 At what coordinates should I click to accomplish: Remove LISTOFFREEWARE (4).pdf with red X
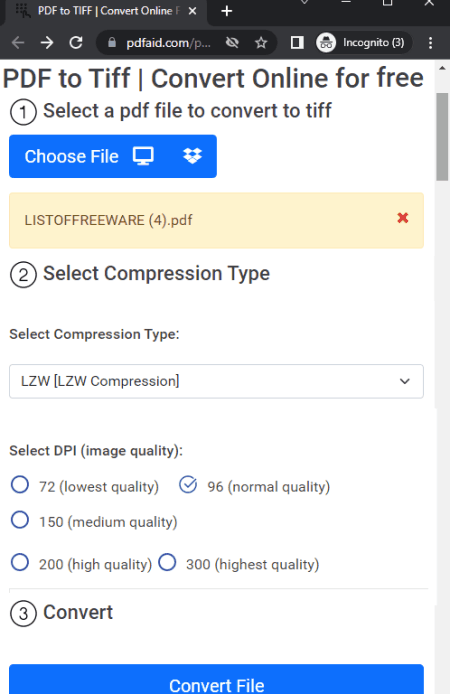(x=403, y=218)
